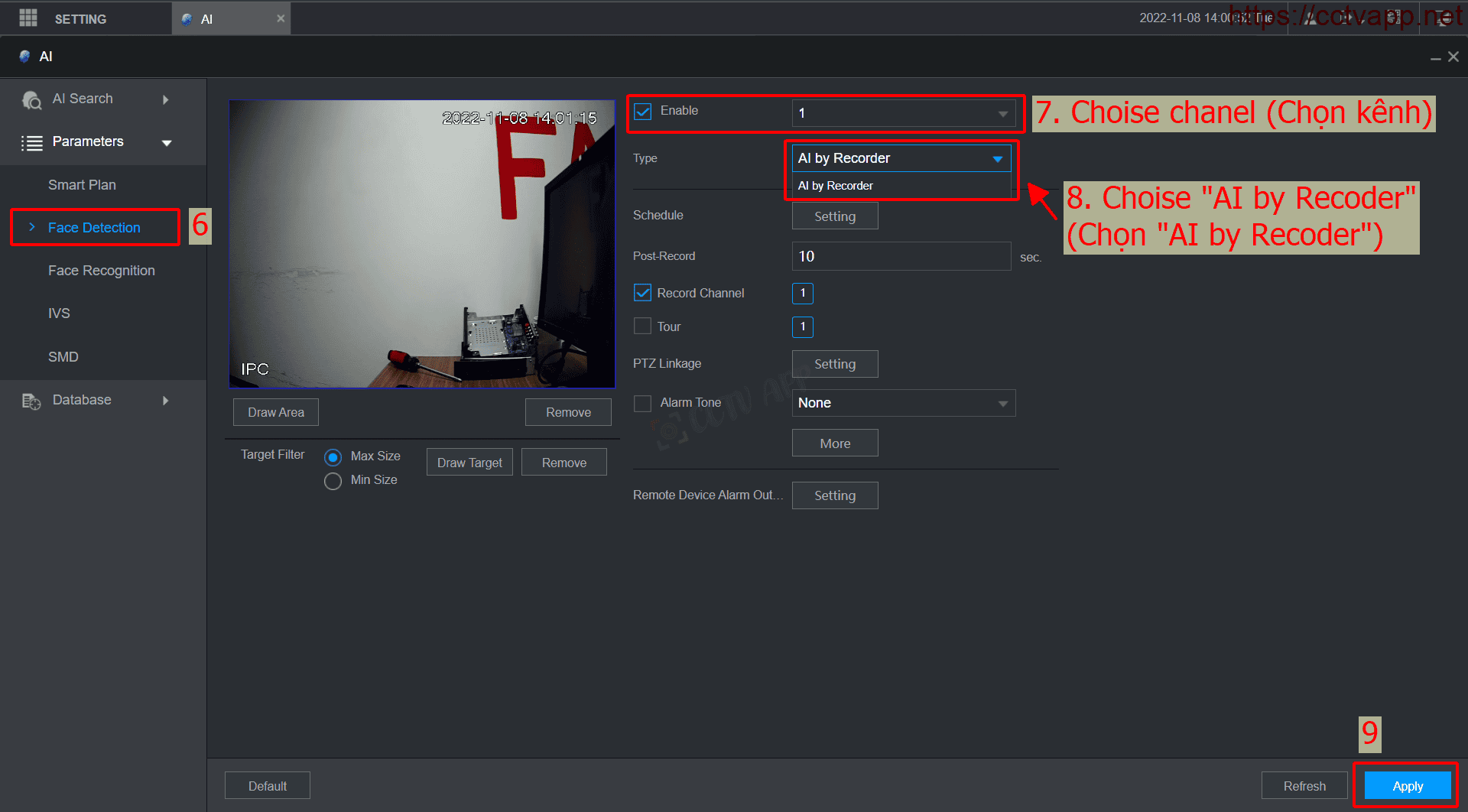
Task: Expand the AI Search submenu arrow
Action: 165,99
